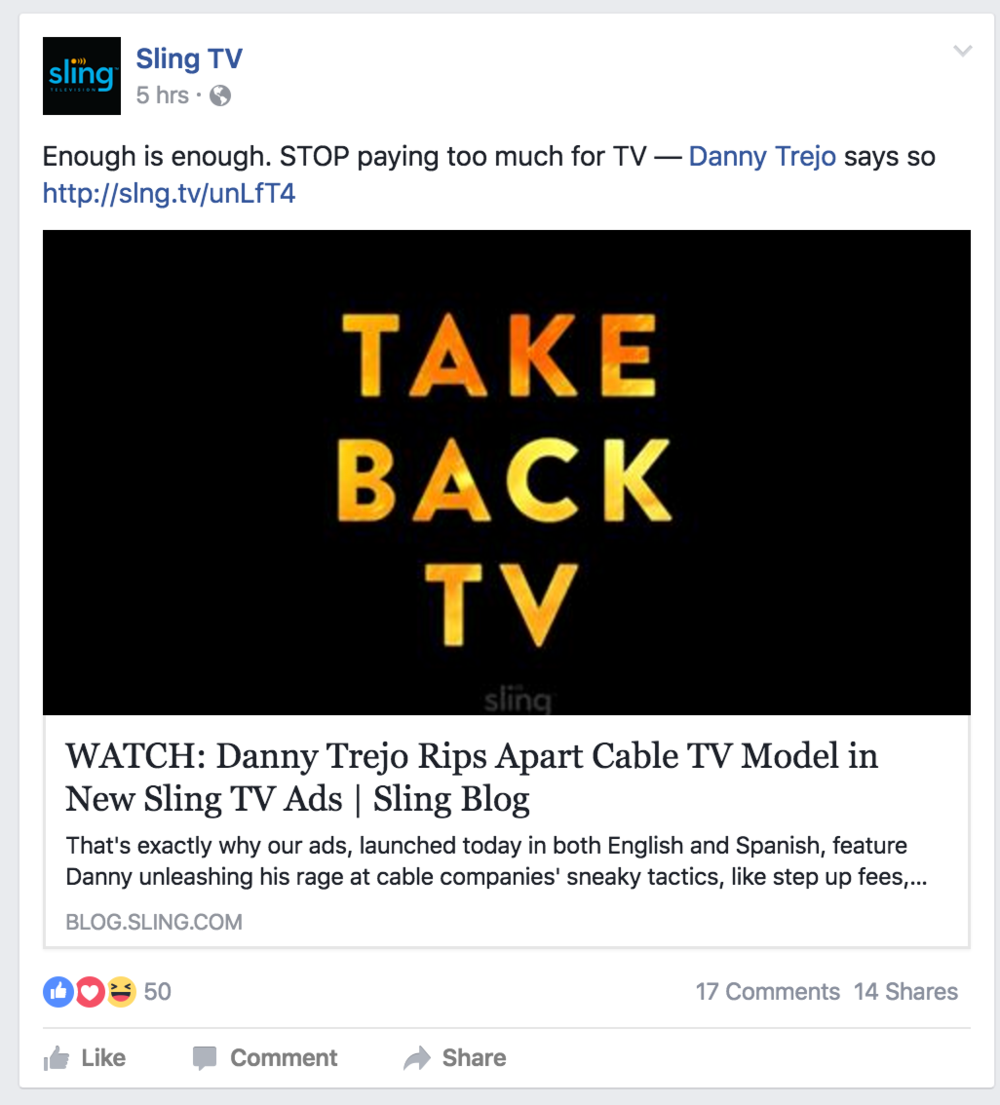Open the Danny Trejo article headline
Screen dimensions: 1000x1105
coord(472,777)
